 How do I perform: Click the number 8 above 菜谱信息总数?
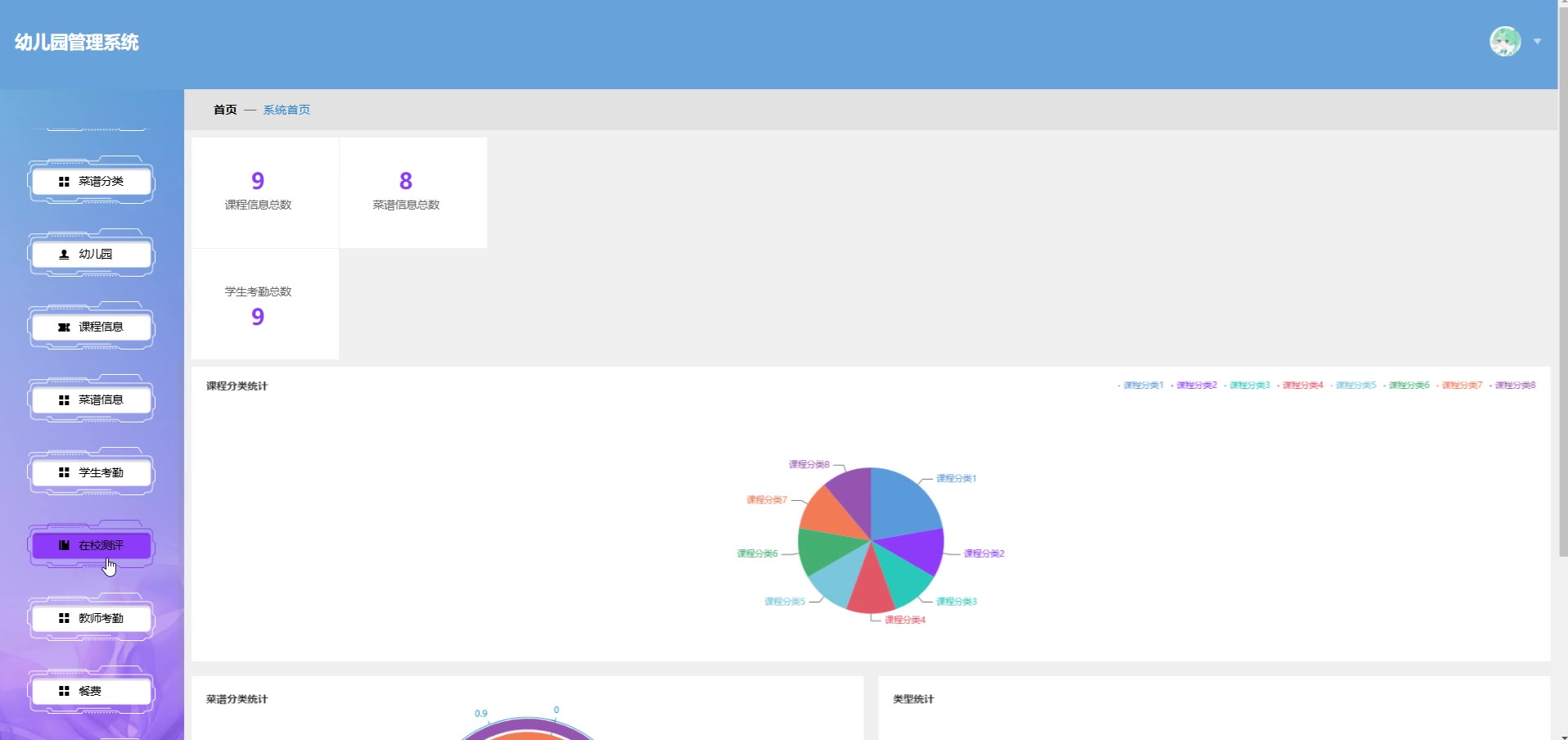coord(406,181)
